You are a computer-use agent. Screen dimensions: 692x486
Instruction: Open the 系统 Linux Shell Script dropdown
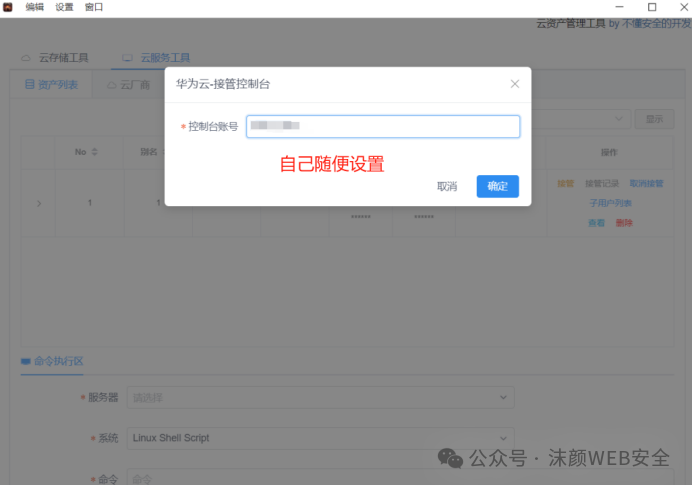click(x=320, y=438)
